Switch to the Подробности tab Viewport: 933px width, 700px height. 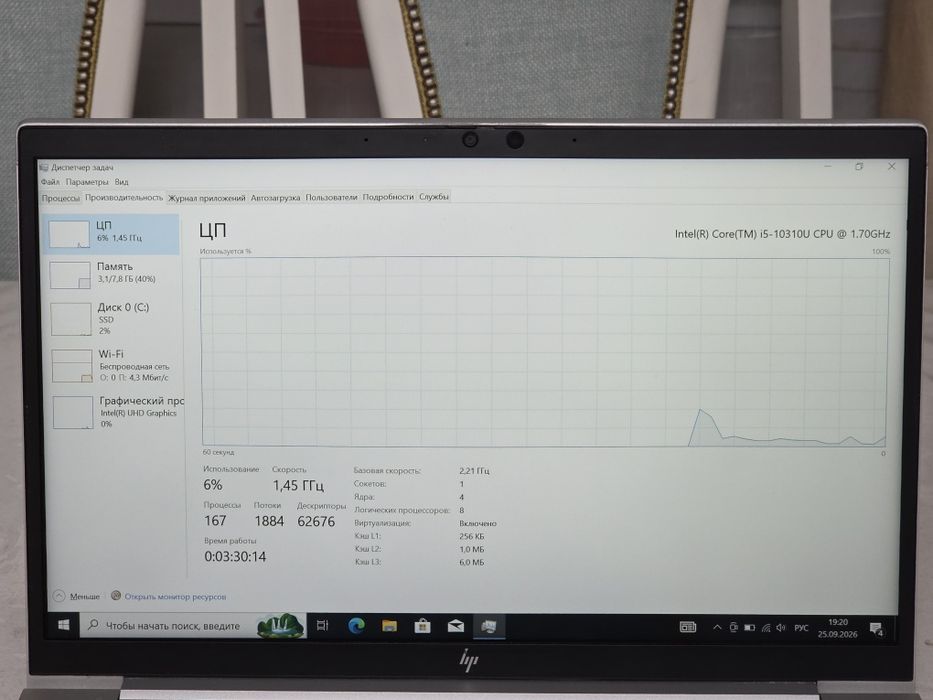point(388,196)
